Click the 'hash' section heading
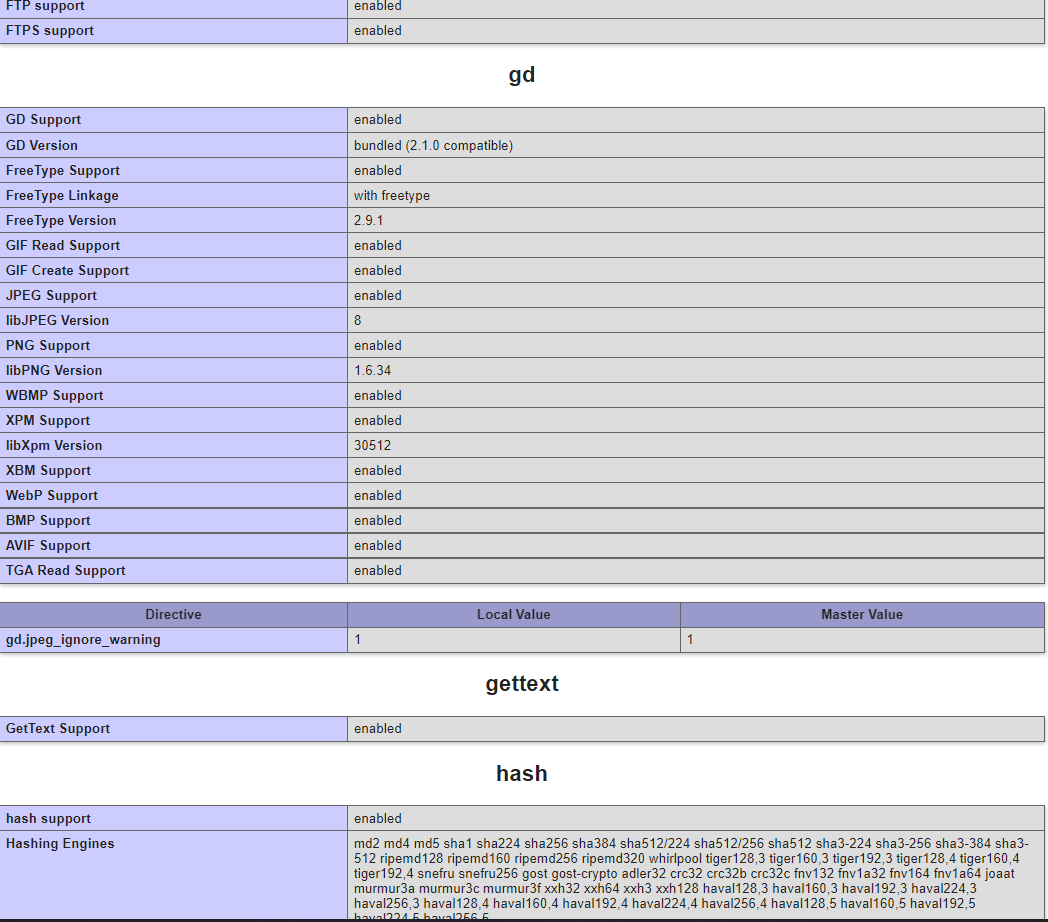Viewport: 1048px width, 922px height. click(x=521, y=774)
